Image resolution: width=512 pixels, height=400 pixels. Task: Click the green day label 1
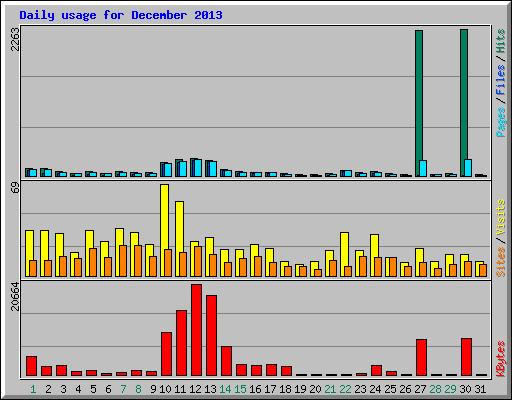[x=33, y=389]
